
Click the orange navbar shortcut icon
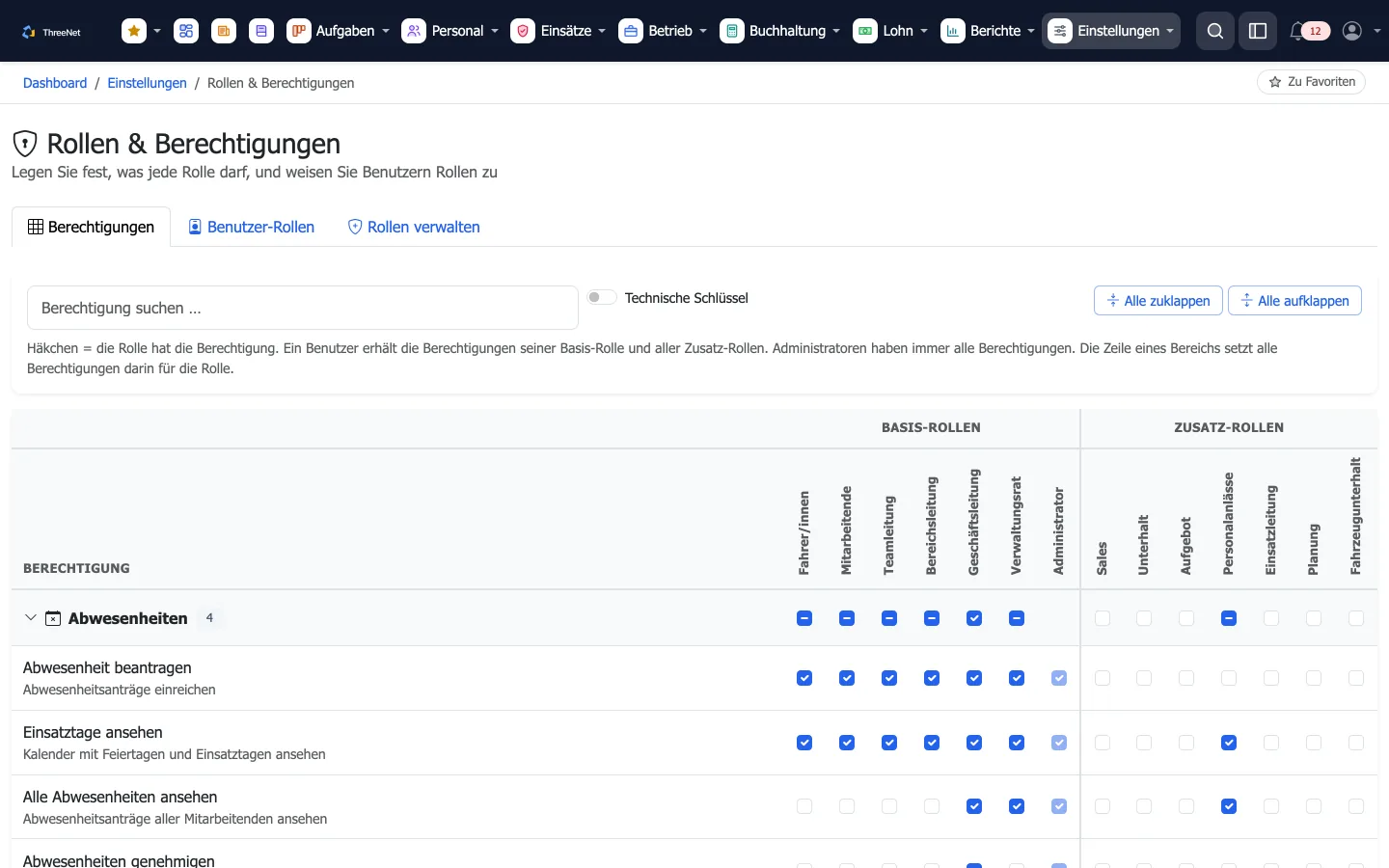[224, 31]
